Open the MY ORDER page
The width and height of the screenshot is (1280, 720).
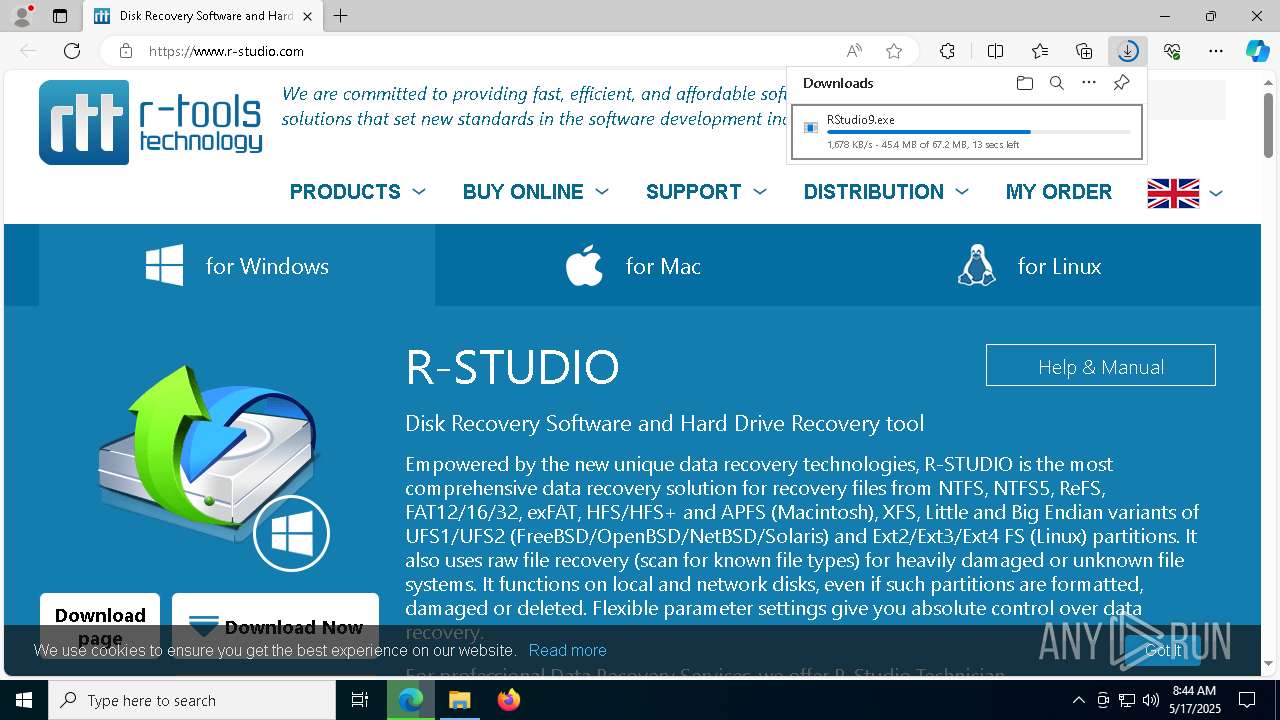click(x=1059, y=192)
